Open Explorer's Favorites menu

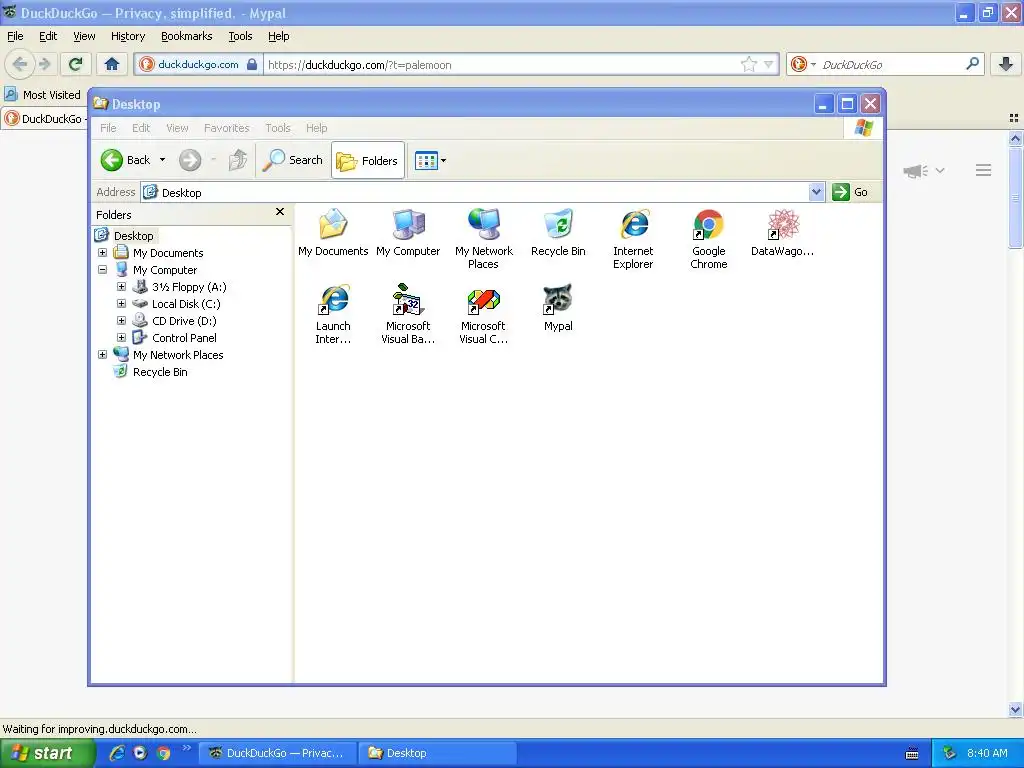click(227, 128)
